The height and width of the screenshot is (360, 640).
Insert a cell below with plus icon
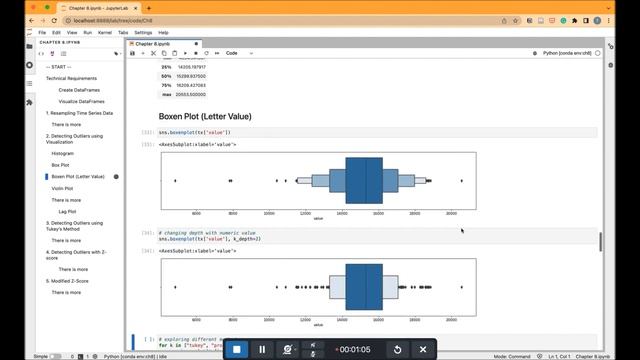coord(143,53)
